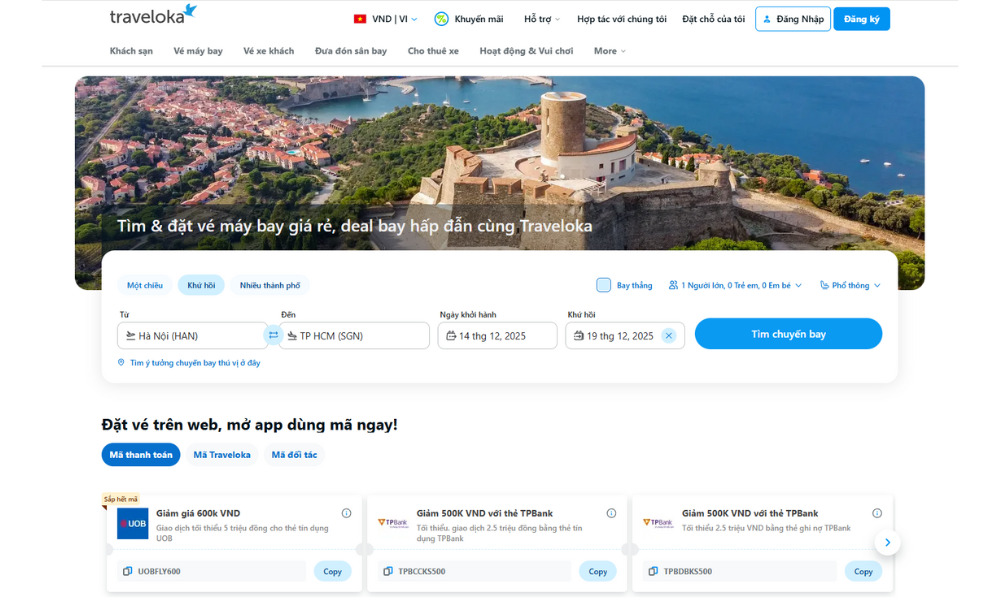Click the Traveloka logo

pyautogui.click(x=147, y=16)
